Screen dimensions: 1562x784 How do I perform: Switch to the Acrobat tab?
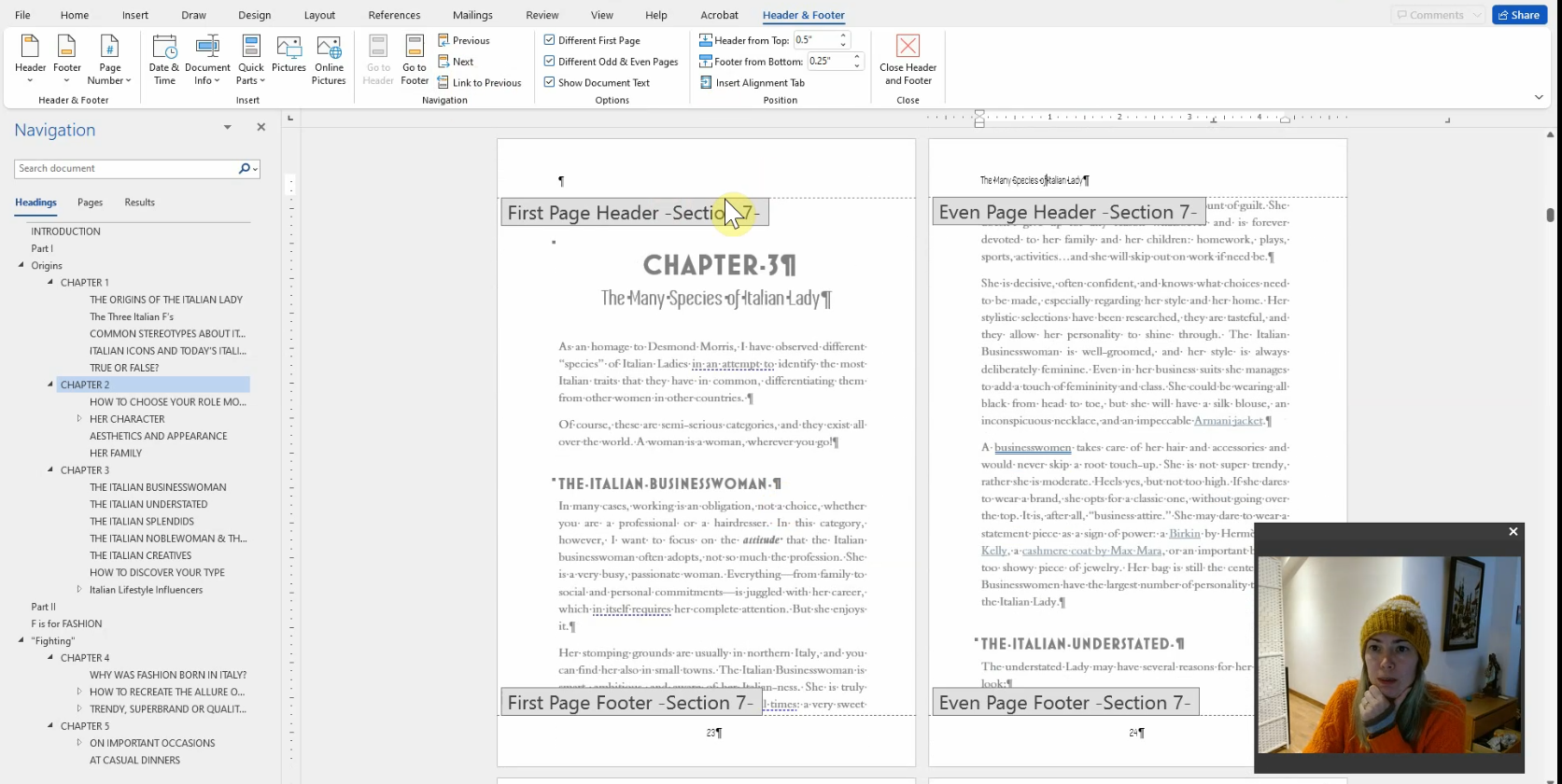(719, 15)
